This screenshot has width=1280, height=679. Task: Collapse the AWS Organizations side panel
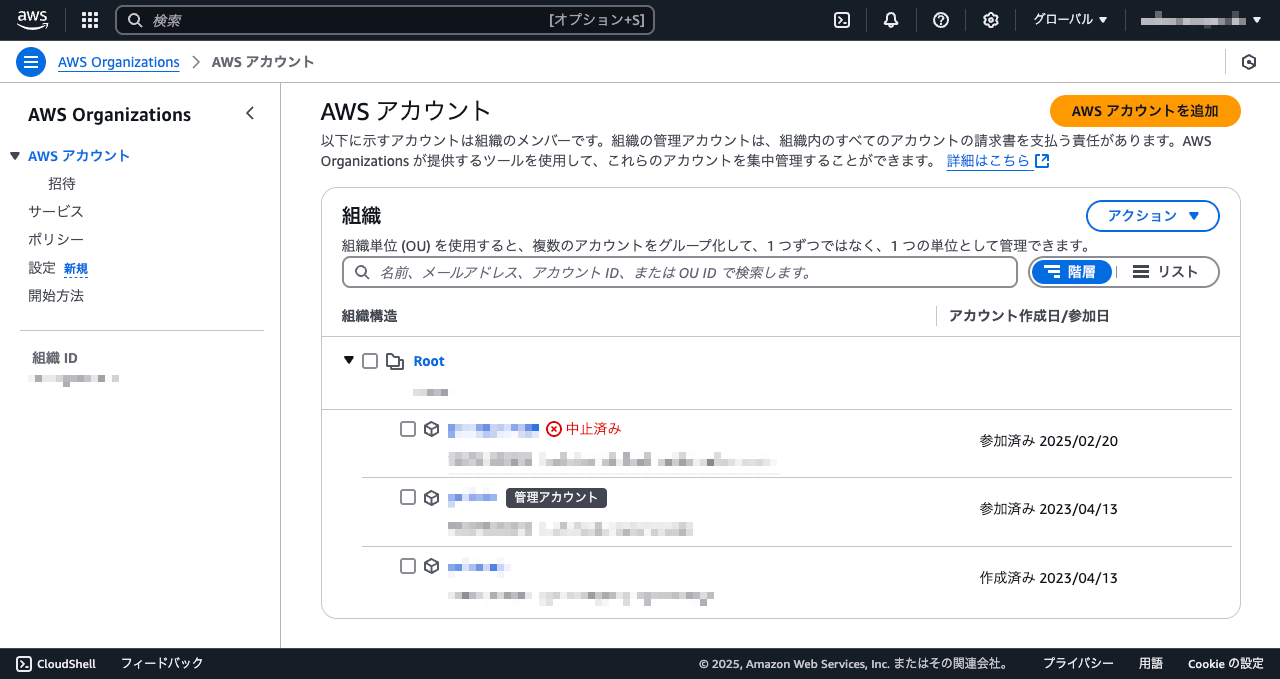click(250, 114)
